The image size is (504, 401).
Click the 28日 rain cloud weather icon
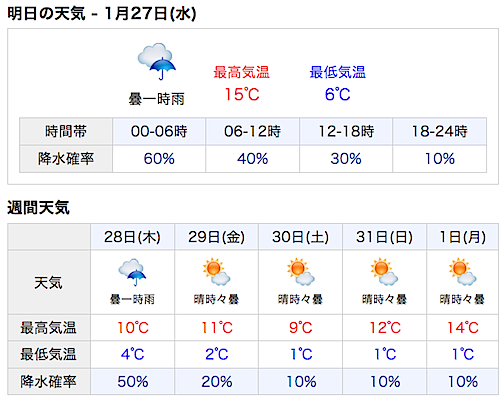[132, 272]
